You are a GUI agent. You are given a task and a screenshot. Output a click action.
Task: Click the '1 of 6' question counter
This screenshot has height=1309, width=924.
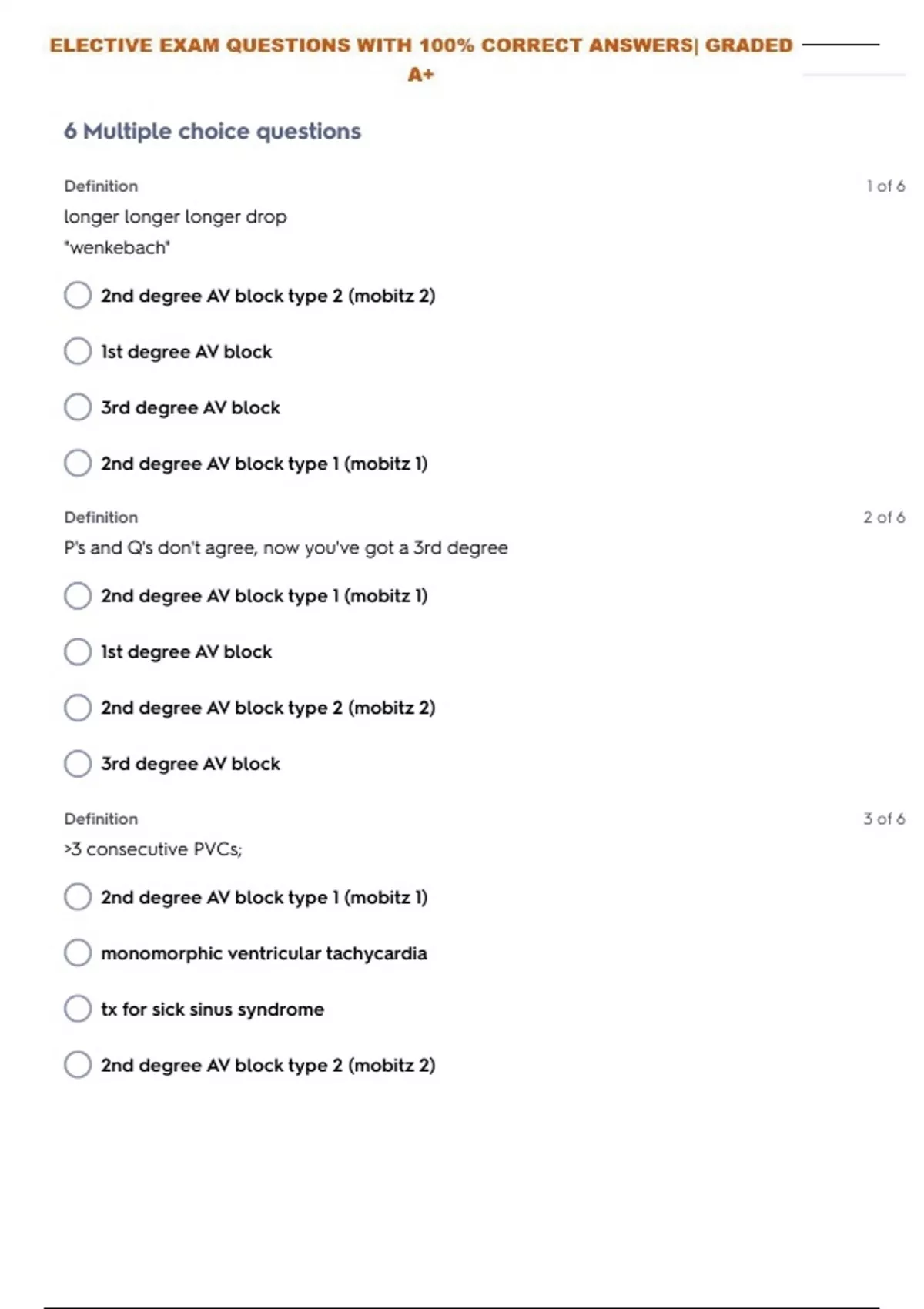point(885,186)
